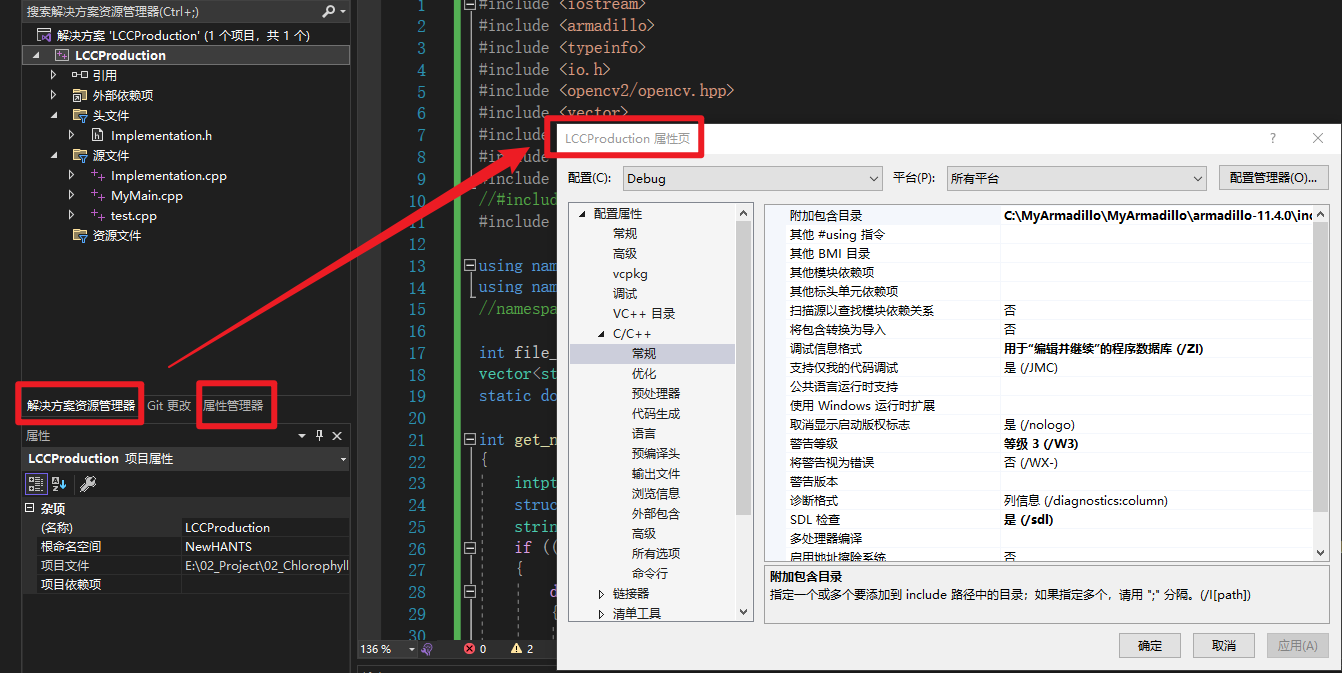This screenshot has width=1342, height=673.
Task: Open the LCCProduction 项目属性 object dropdown
Action: pyautogui.click(x=344, y=459)
